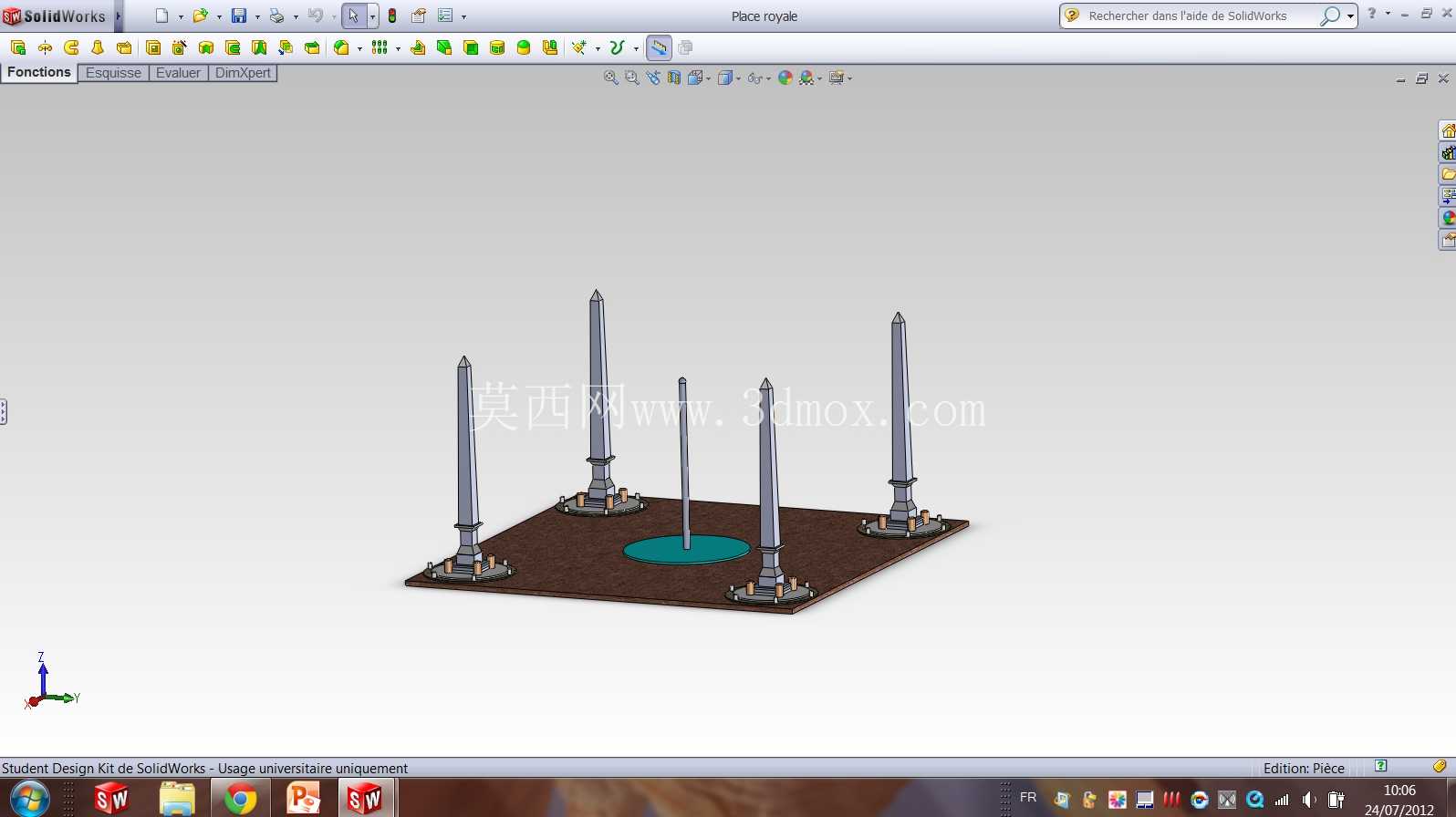Expand the Open file dropdown arrow
This screenshot has width=1456, height=817.
pos(219,16)
